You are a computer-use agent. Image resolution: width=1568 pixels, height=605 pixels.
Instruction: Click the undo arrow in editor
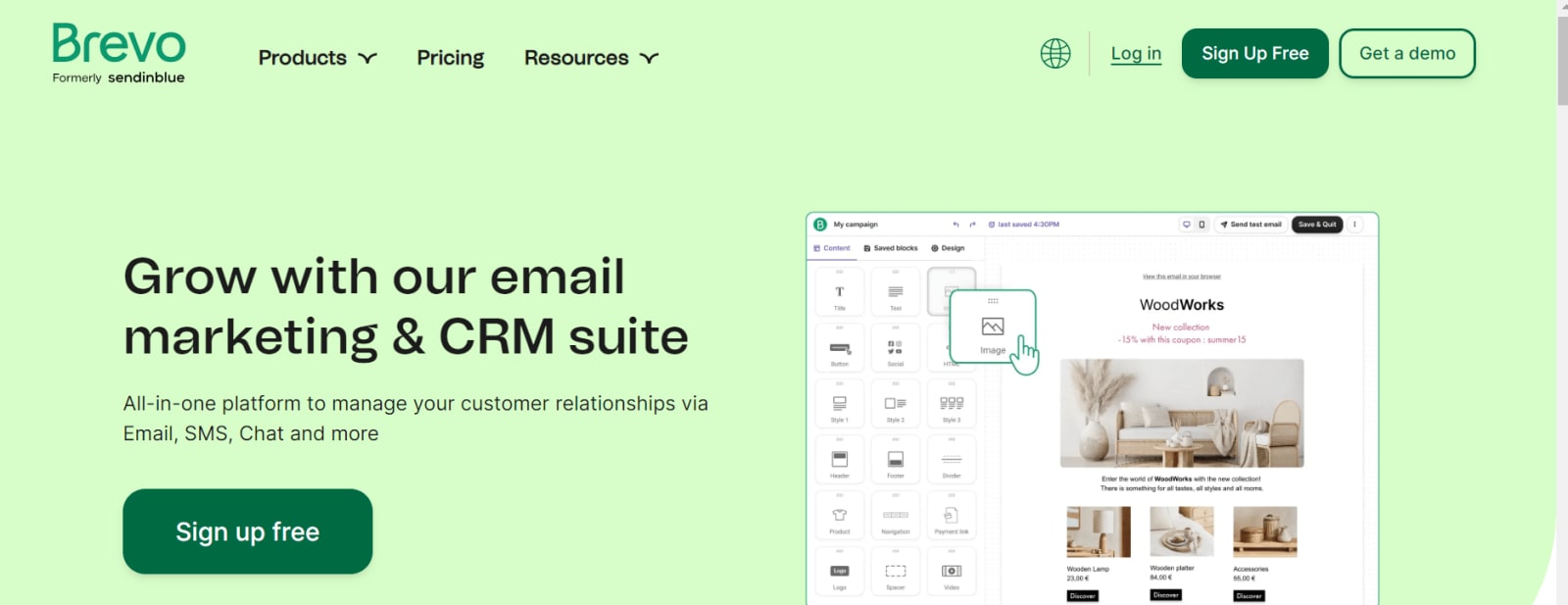(955, 225)
